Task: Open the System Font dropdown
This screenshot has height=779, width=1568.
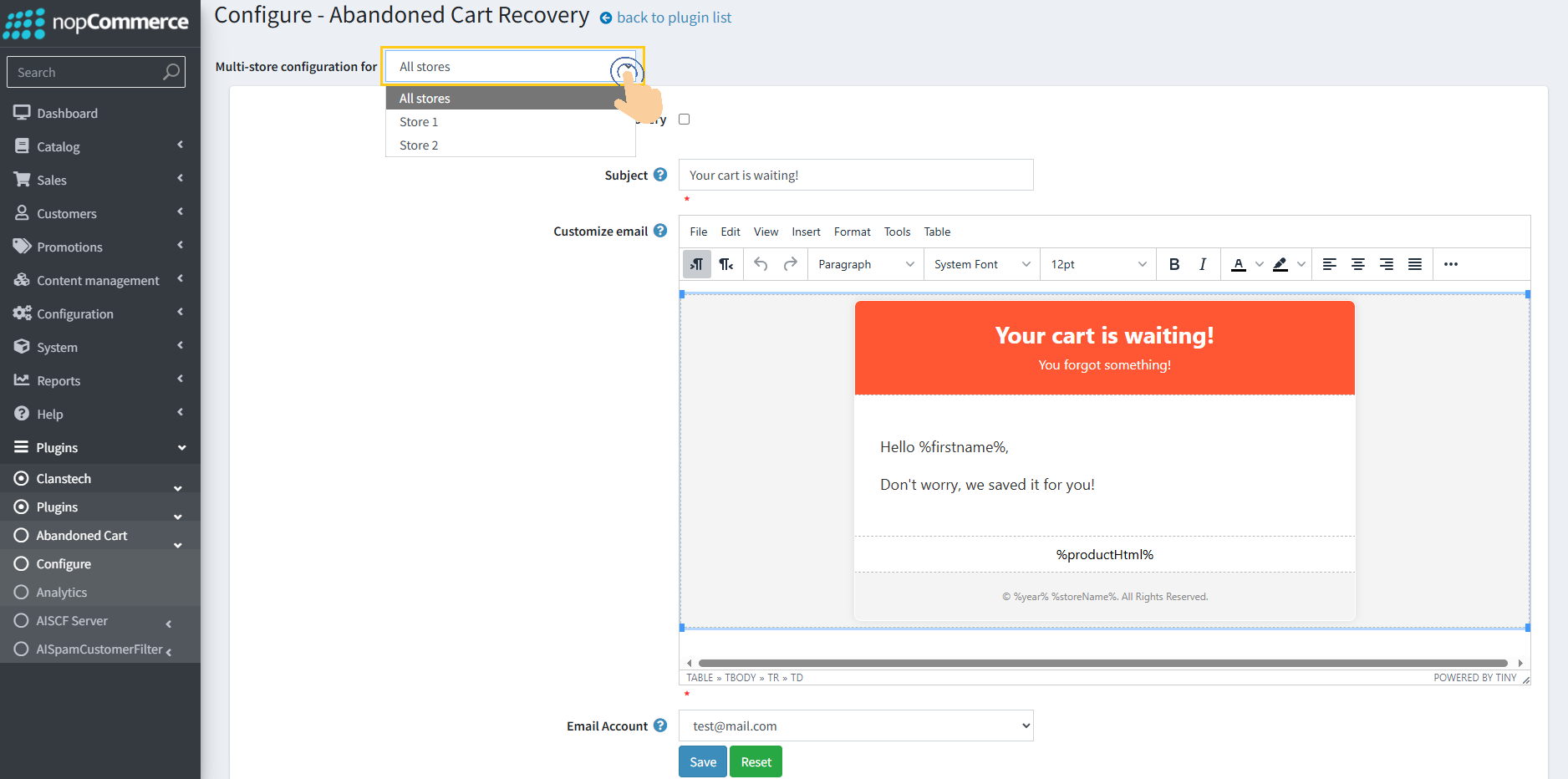Action: tap(981, 264)
